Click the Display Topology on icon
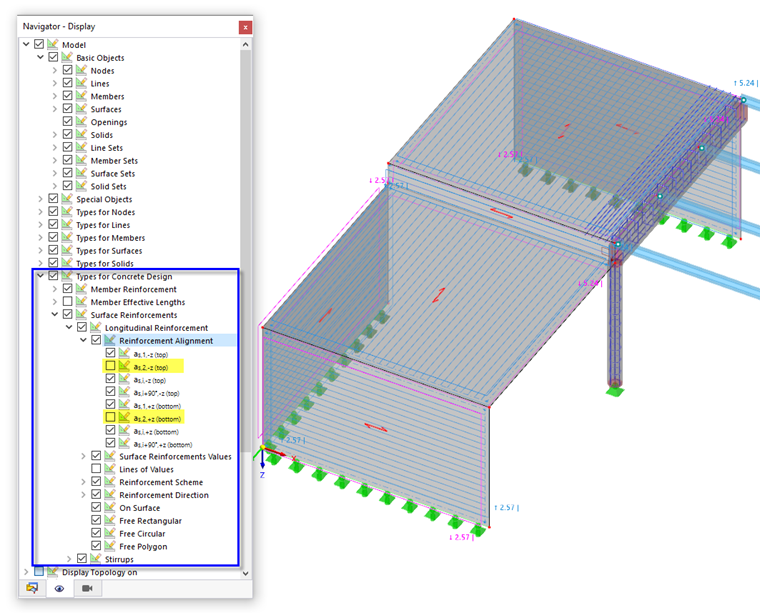 [x=53, y=572]
